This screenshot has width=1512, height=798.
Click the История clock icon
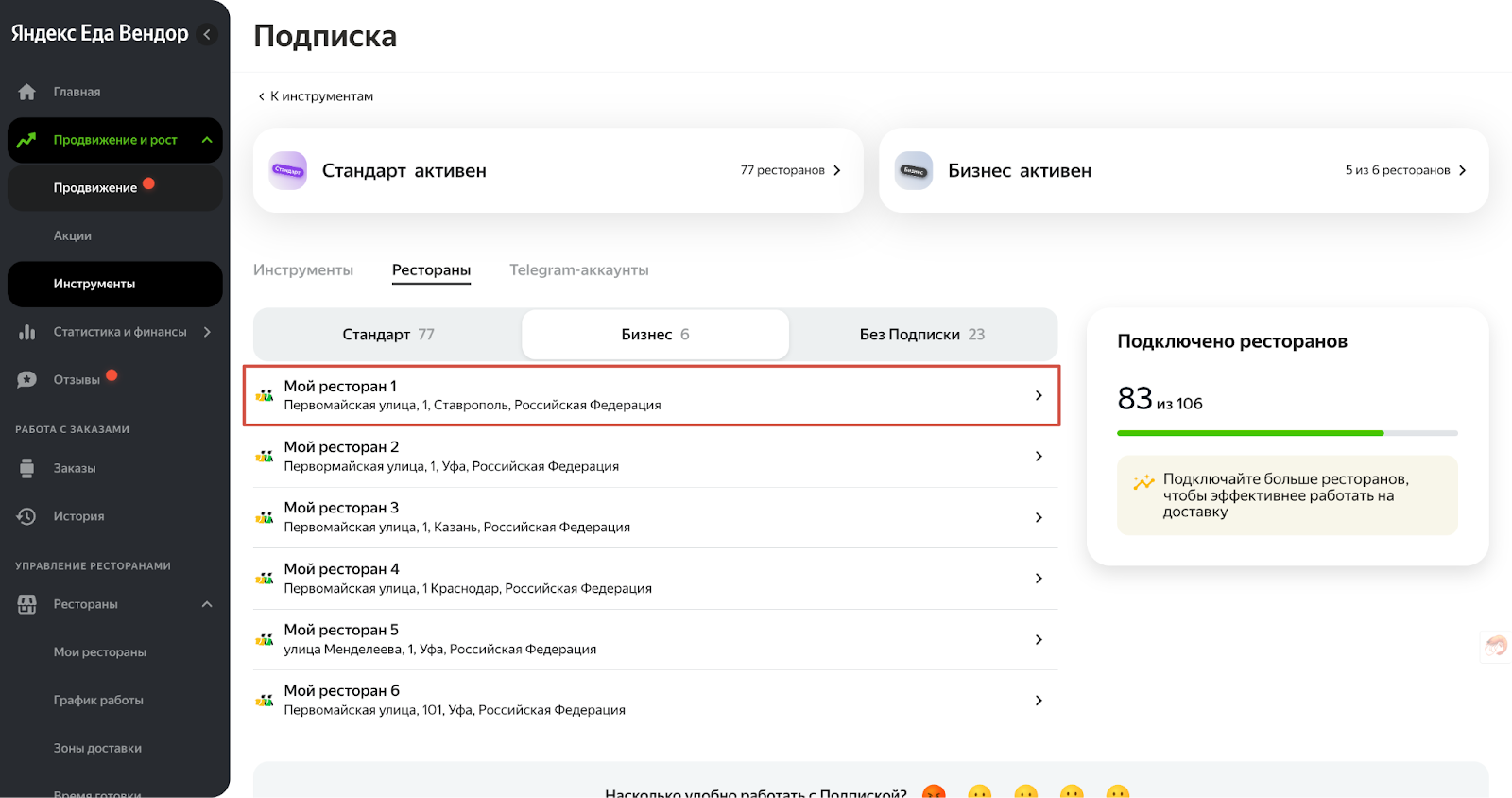(27, 516)
